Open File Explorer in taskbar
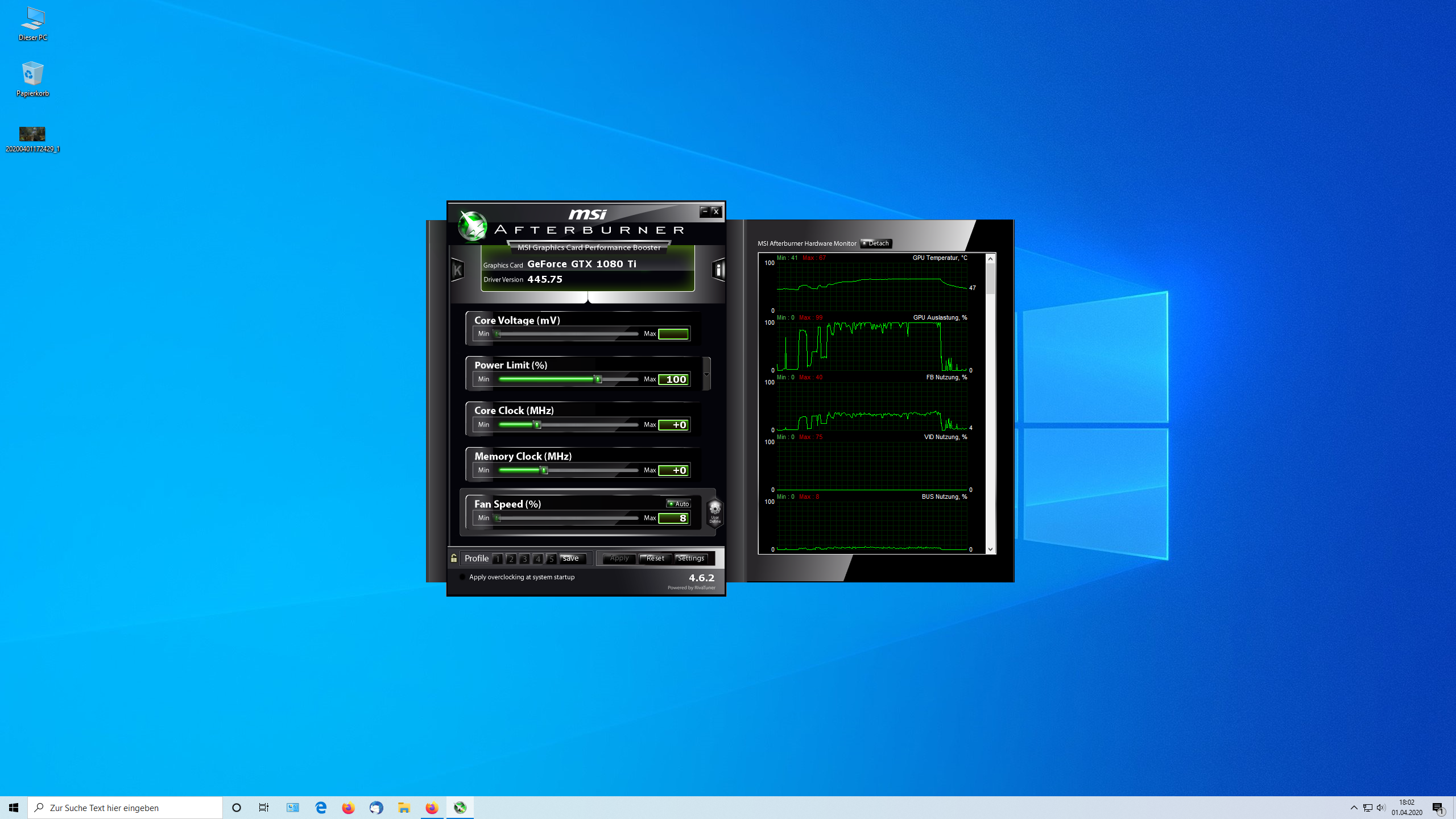This screenshot has height=819, width=1456. click(x=404, y=808)
